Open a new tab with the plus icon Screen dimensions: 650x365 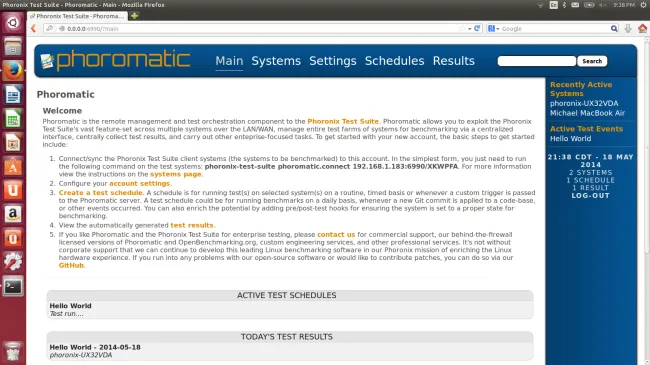pos(134,16)
